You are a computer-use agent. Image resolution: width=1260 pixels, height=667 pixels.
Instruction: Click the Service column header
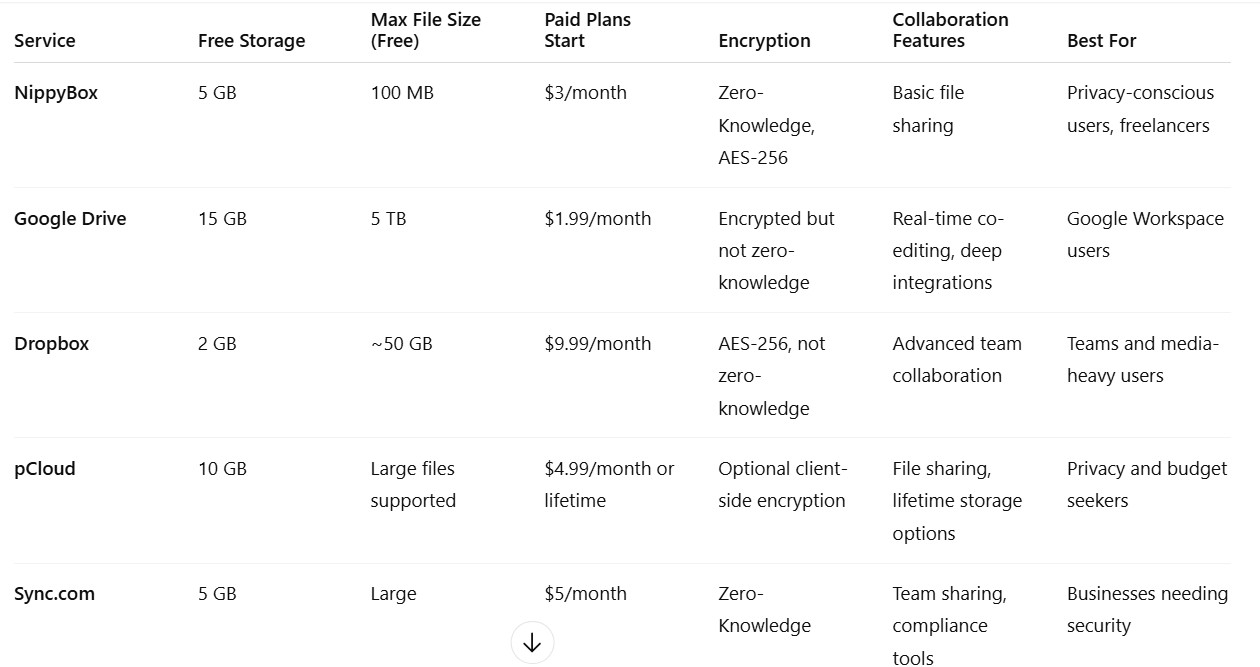click(44, 41)
